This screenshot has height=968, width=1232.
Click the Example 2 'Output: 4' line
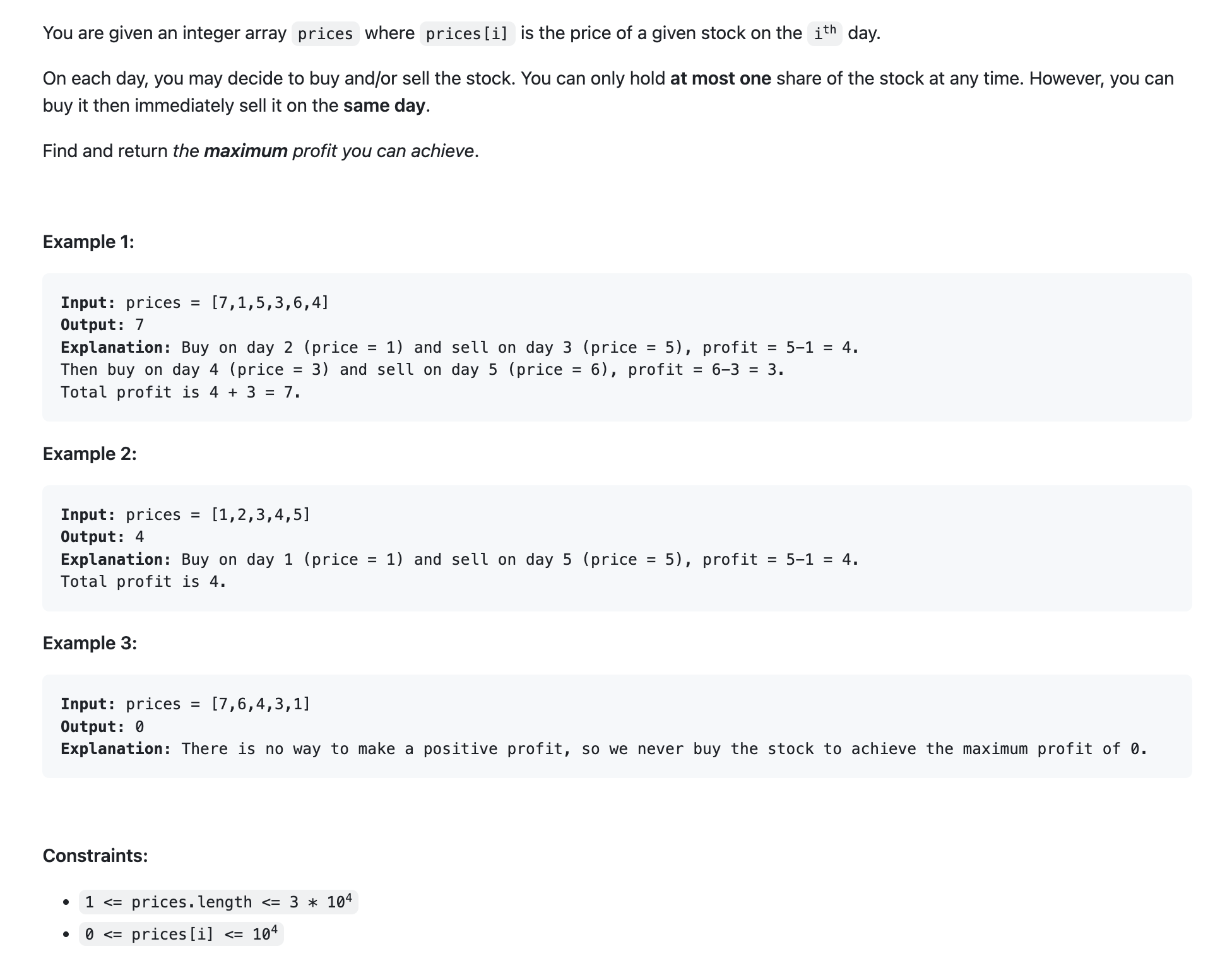click(x=102, y=537)
